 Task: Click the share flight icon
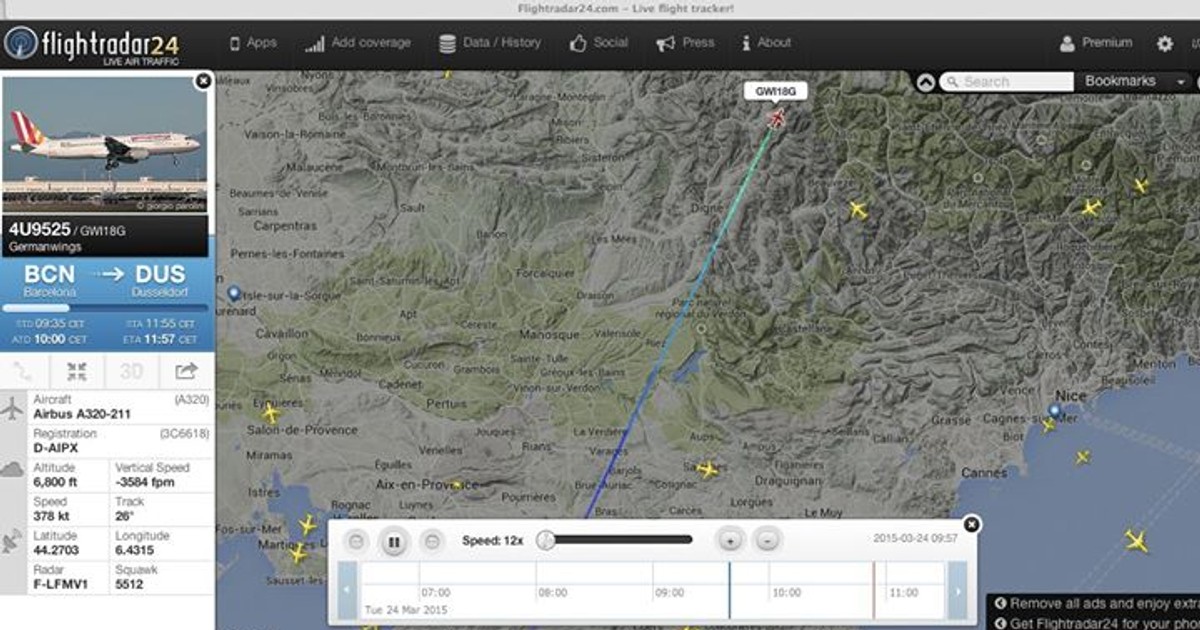(x=186, y=372)
